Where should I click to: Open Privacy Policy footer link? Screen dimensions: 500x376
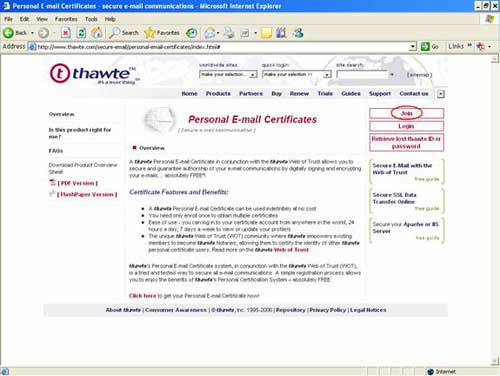click(328, 310)
